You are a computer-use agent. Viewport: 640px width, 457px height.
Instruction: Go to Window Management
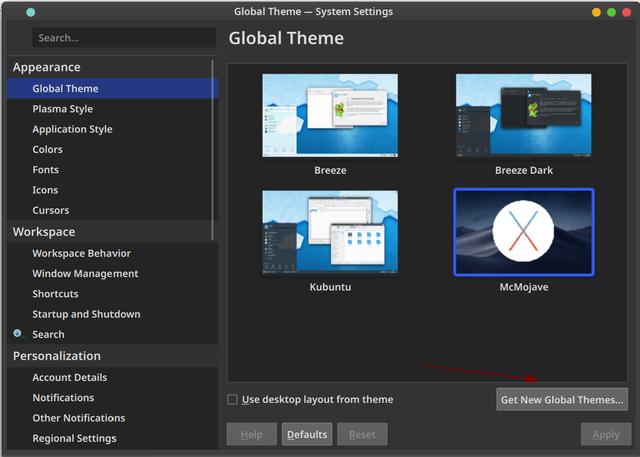pyautogui.click(x=112, y=274)
